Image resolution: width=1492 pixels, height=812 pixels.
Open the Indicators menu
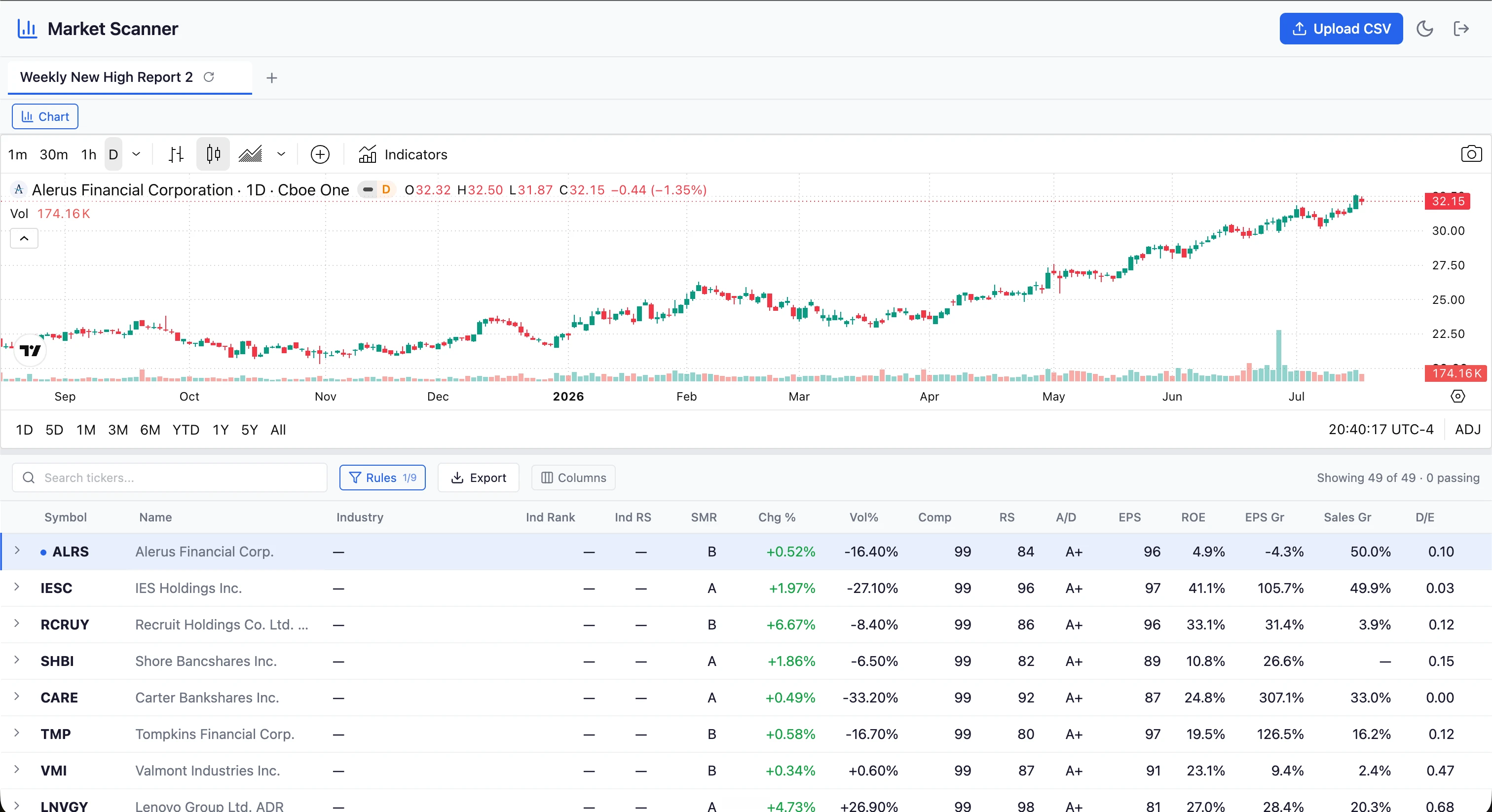point(403,154)
